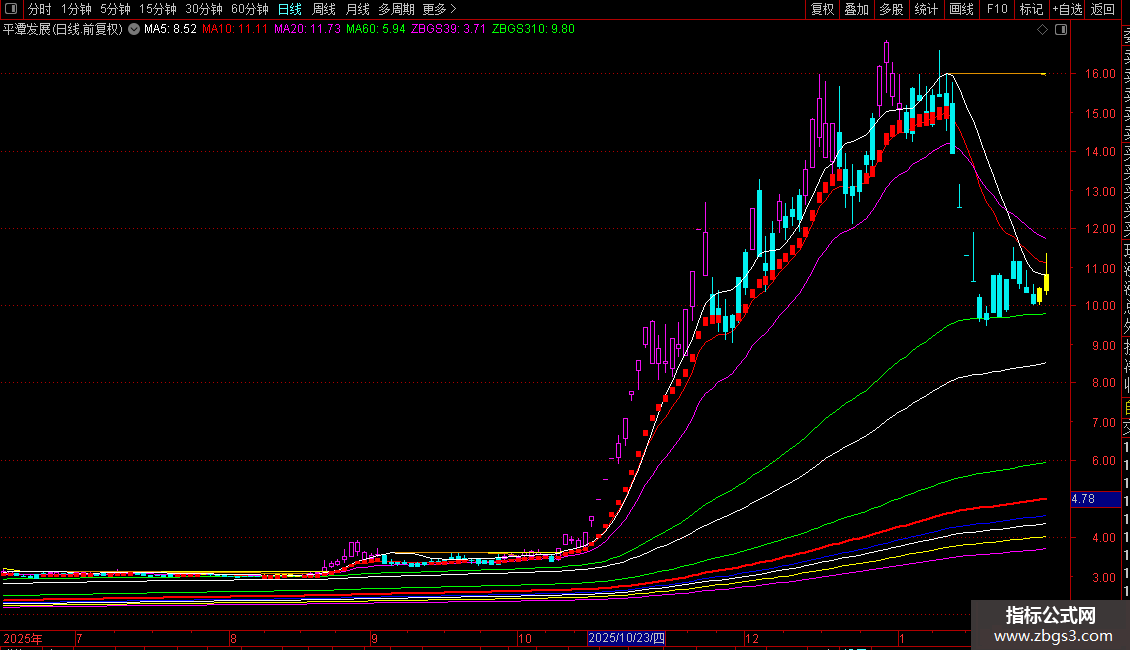Viewport: 1130px width, 650px height.
Task: Open the indicator settings round arrow icon
Action: click(134, 30)
